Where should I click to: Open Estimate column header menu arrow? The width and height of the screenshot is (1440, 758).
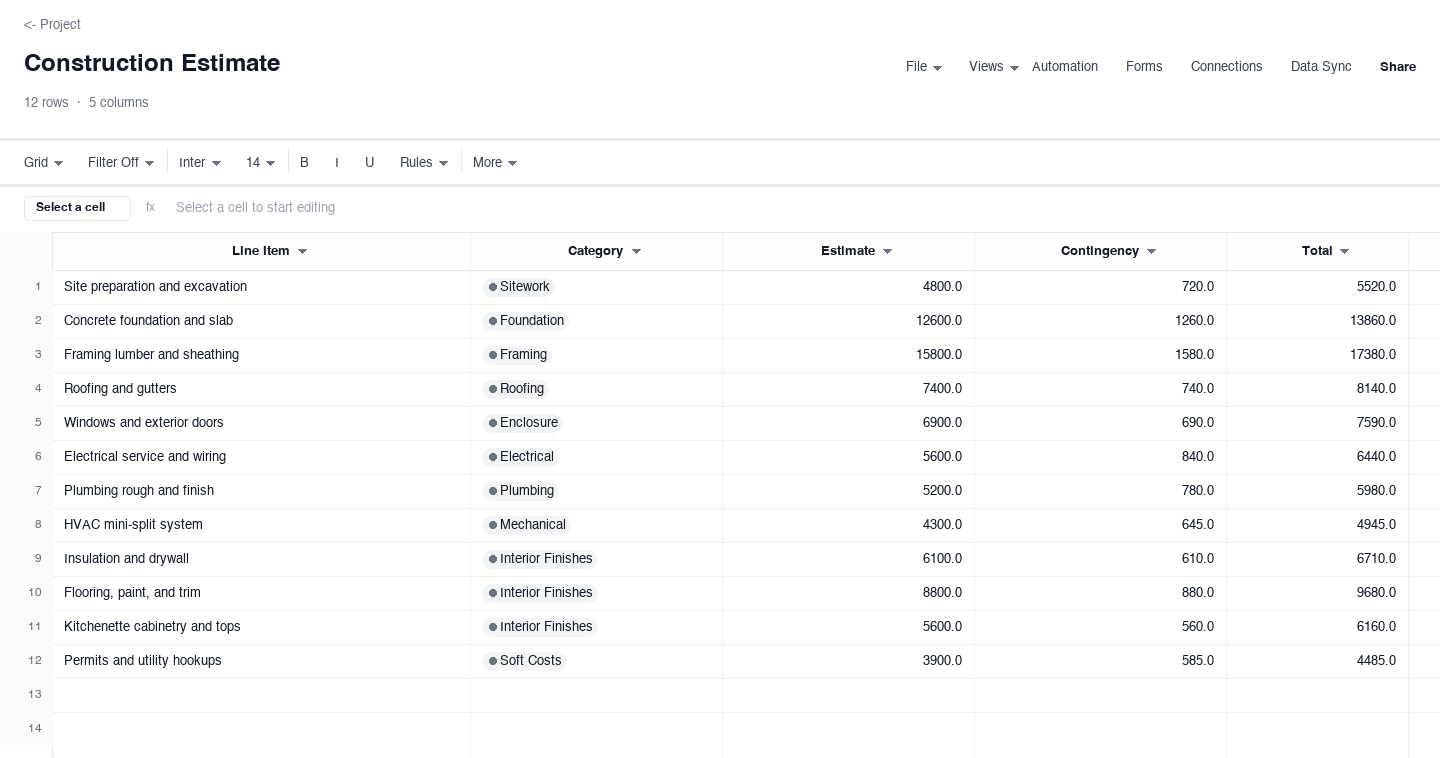(x=887, y=252)
